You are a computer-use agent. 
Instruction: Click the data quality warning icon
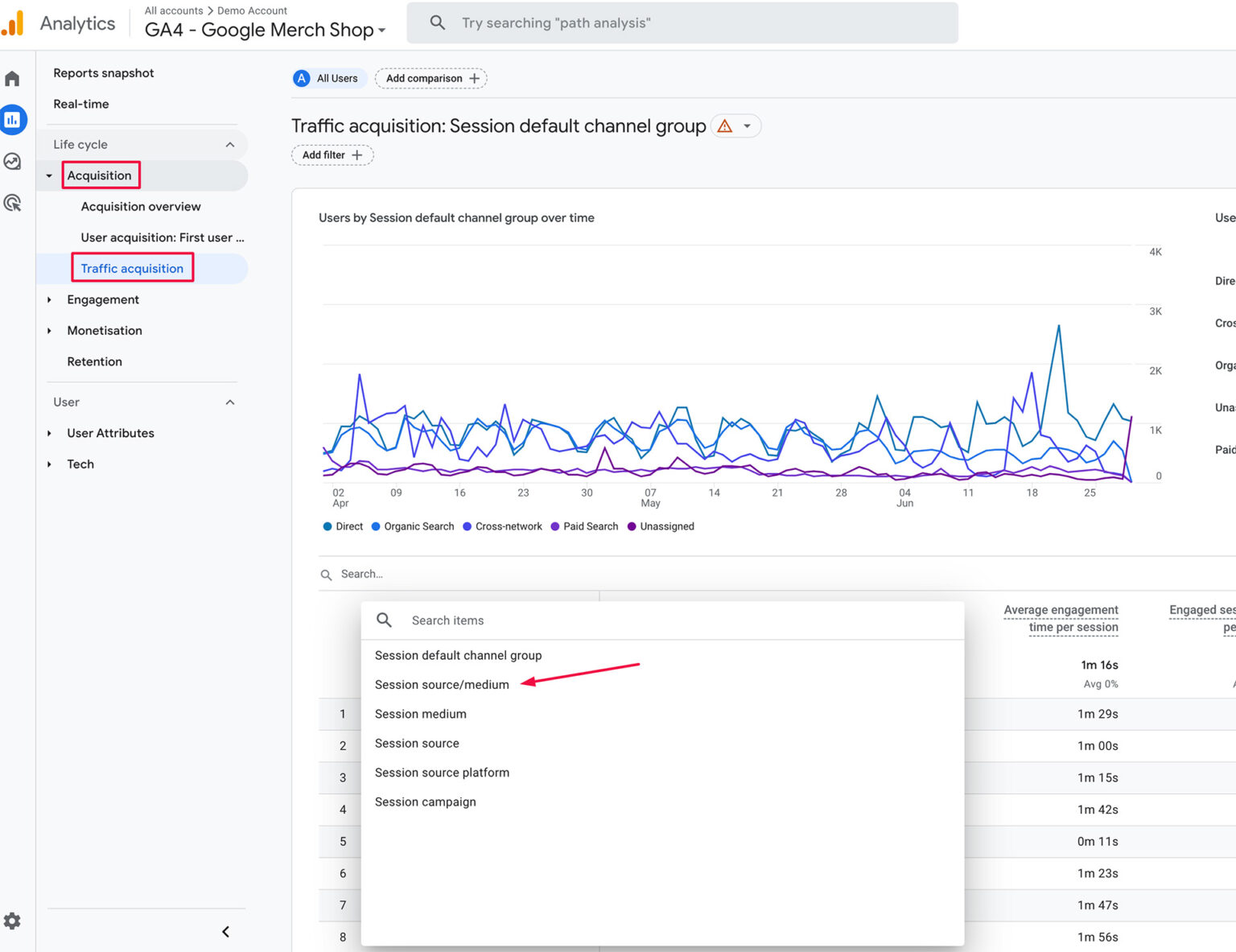pos(723,126)
